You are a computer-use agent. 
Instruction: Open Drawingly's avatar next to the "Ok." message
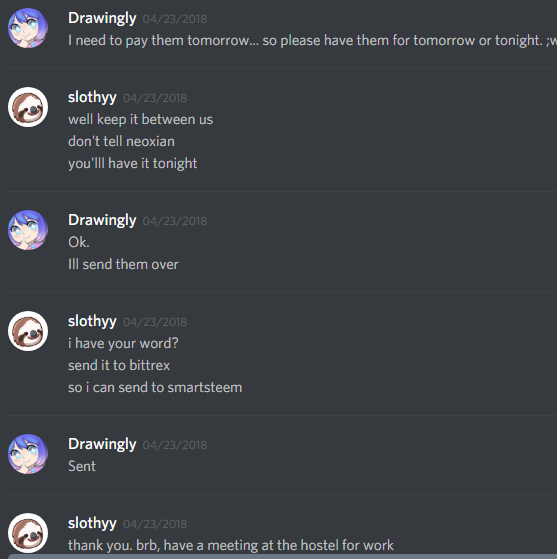[x=28, y=230]
